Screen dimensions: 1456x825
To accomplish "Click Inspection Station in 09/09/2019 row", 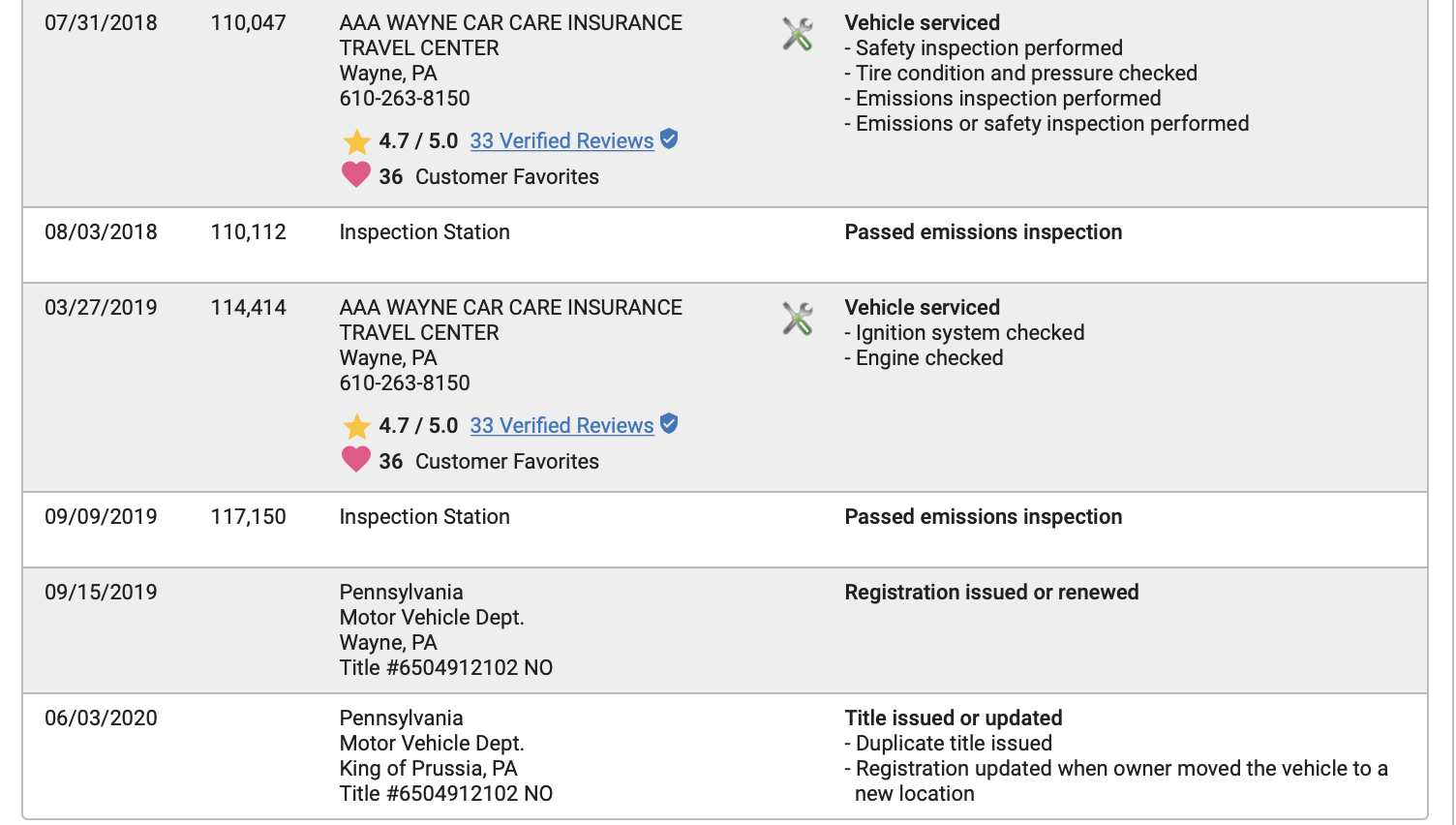I will (x=424, y=517).
